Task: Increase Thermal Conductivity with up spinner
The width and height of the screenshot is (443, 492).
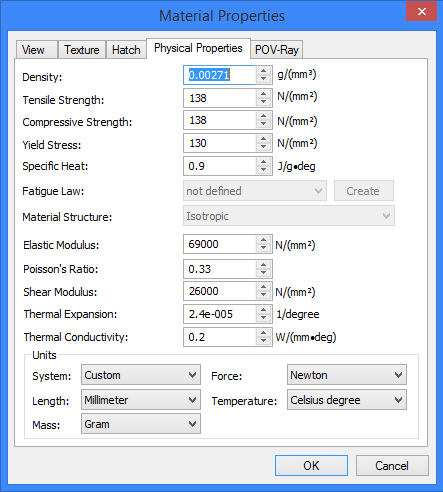Action: click(264, 333)
